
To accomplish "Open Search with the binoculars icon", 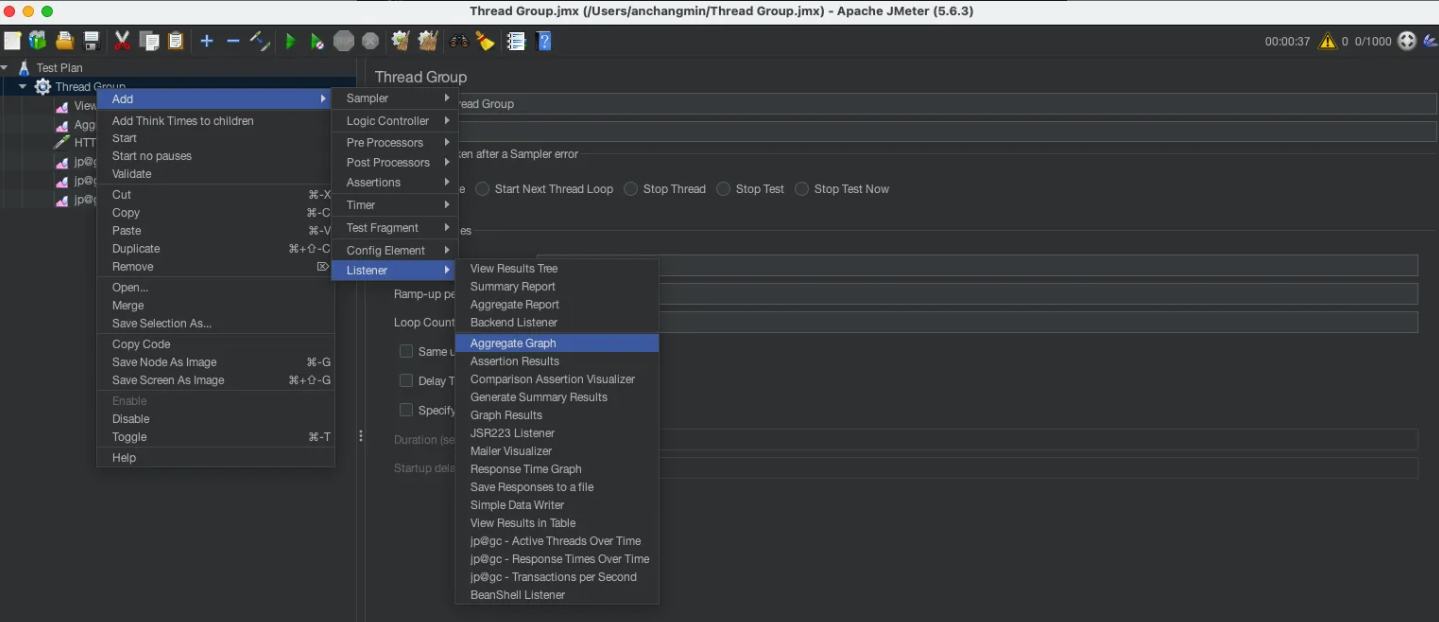I will coord(459,41).
